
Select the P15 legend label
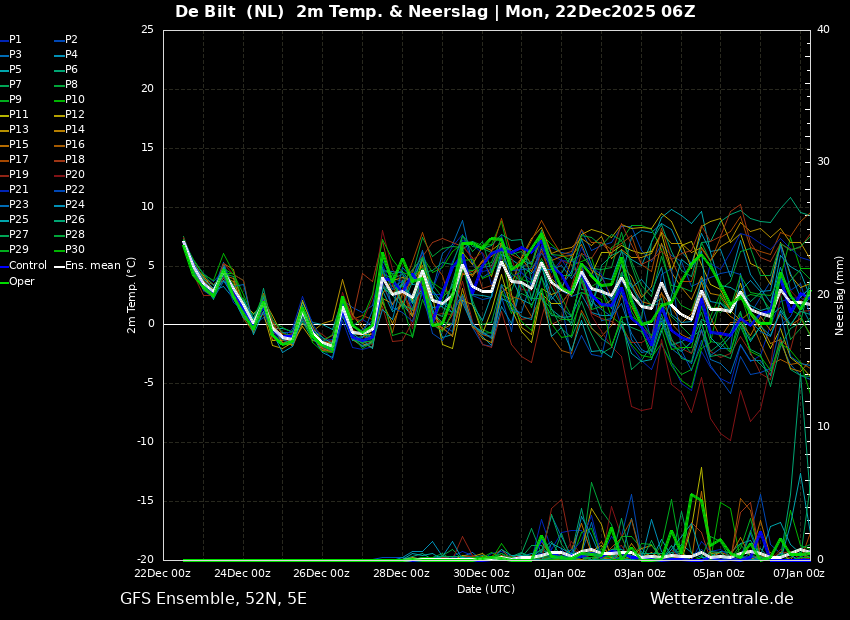[x=19, y=145]
